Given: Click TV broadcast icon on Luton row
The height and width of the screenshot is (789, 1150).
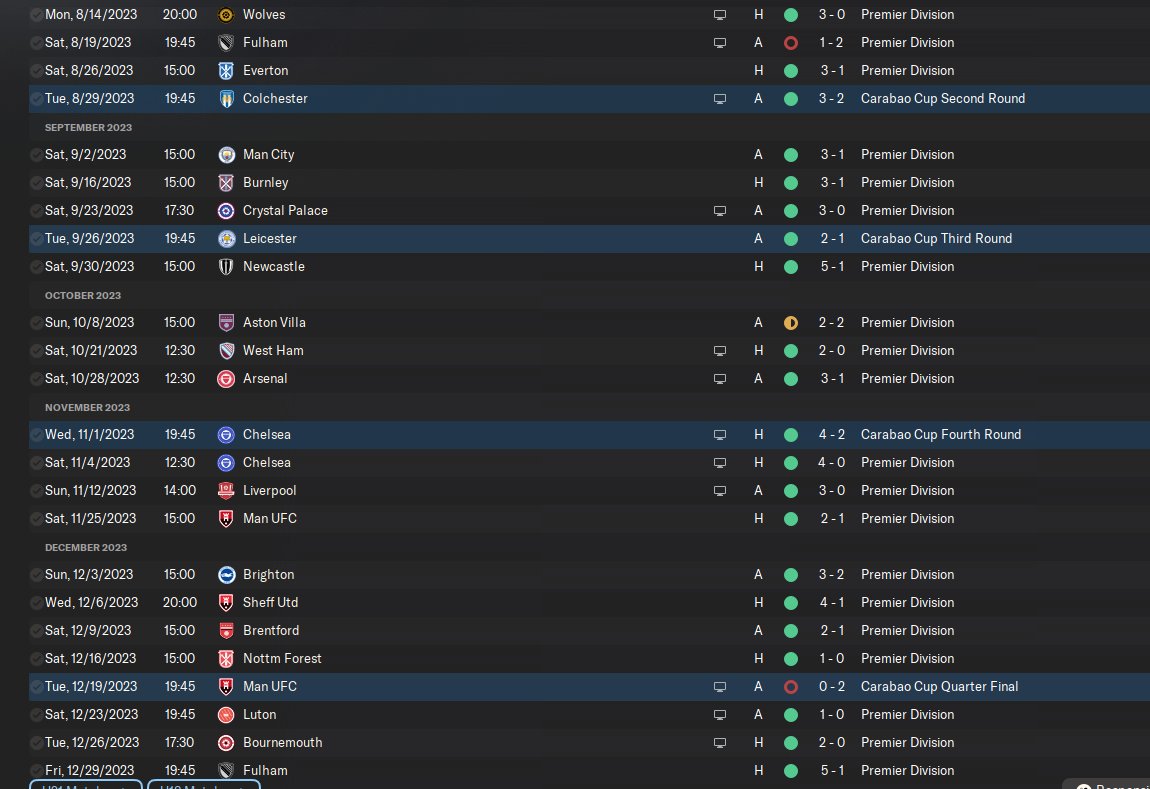Looking at the screenshot, I should pos(719,715).
